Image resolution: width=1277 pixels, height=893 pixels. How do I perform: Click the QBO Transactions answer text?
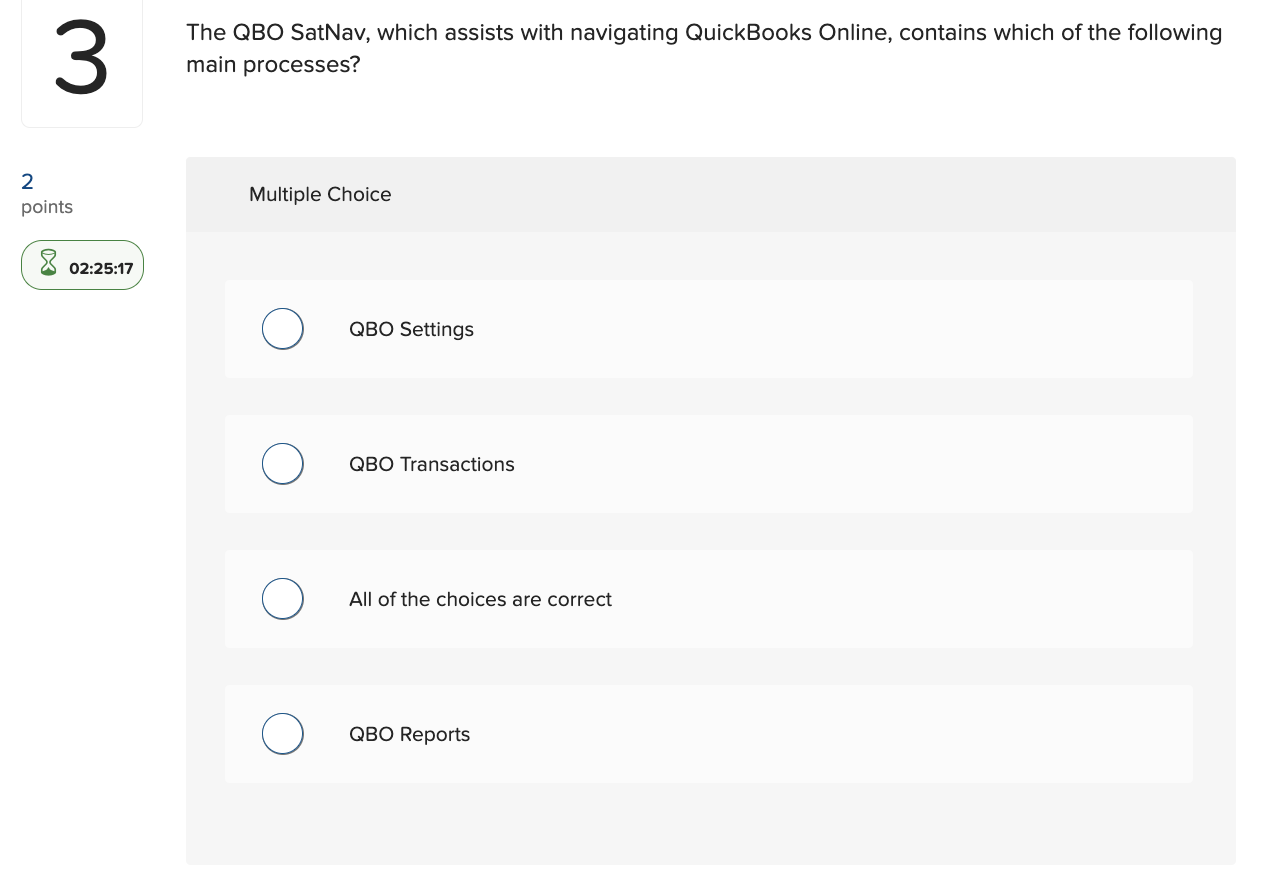432,464
